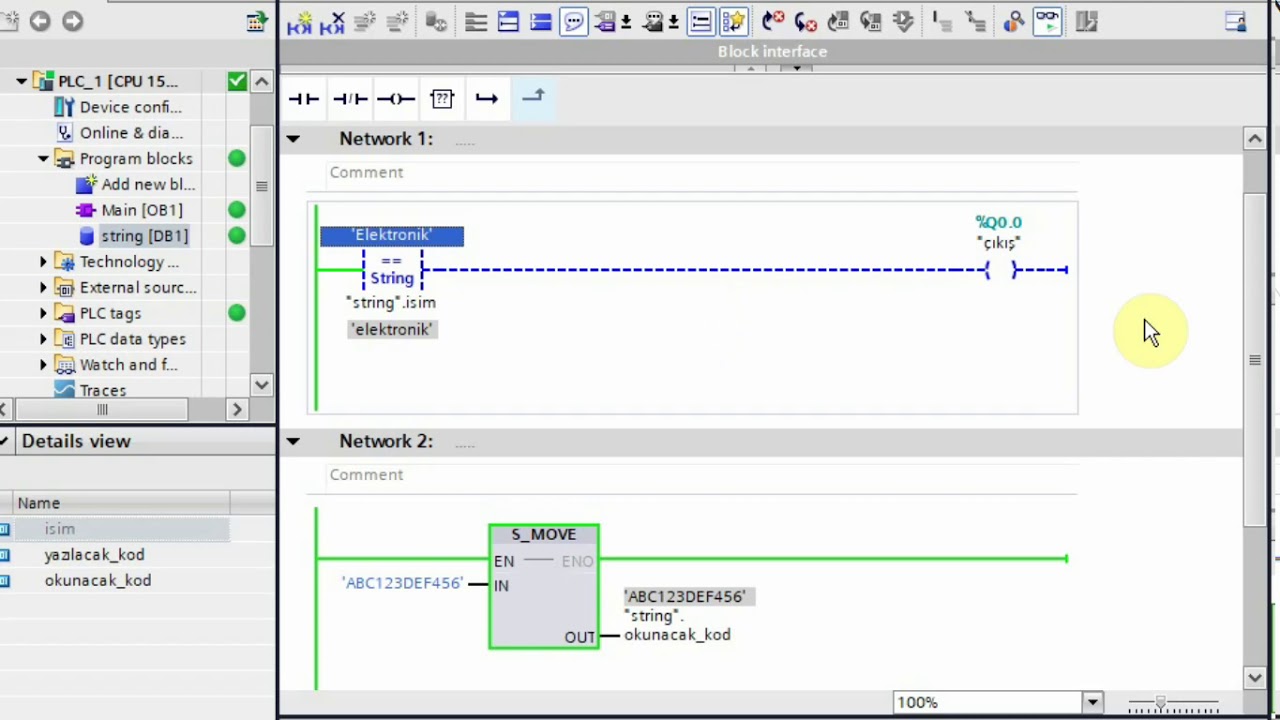The width and height of the screenshot is (1280, 720).
Task: Expand the PLC data types folder
Action: (x=43, y=339)
